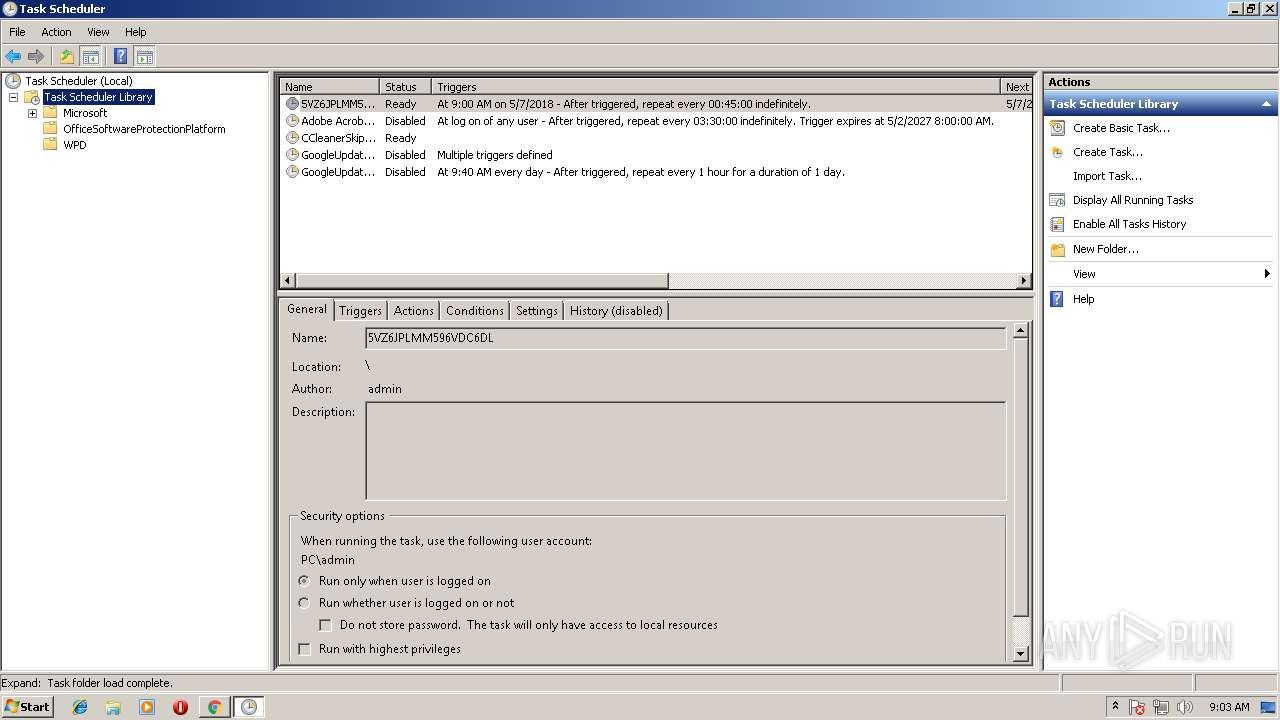Click the details pane scroll-up arrow
Image resolution: width=1280 pixels, height=720 pixels.
(1020, 330)
